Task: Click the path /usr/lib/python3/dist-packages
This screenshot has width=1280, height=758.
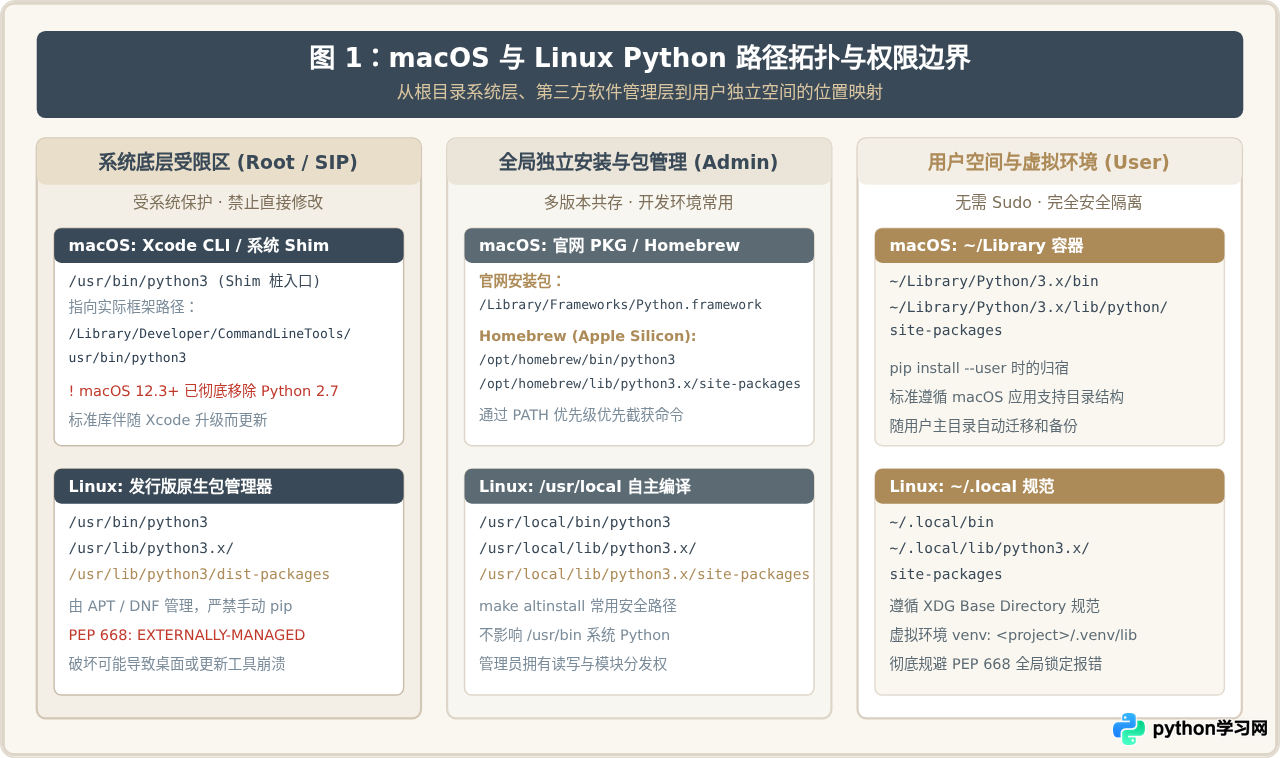Action: pos(199,574)
